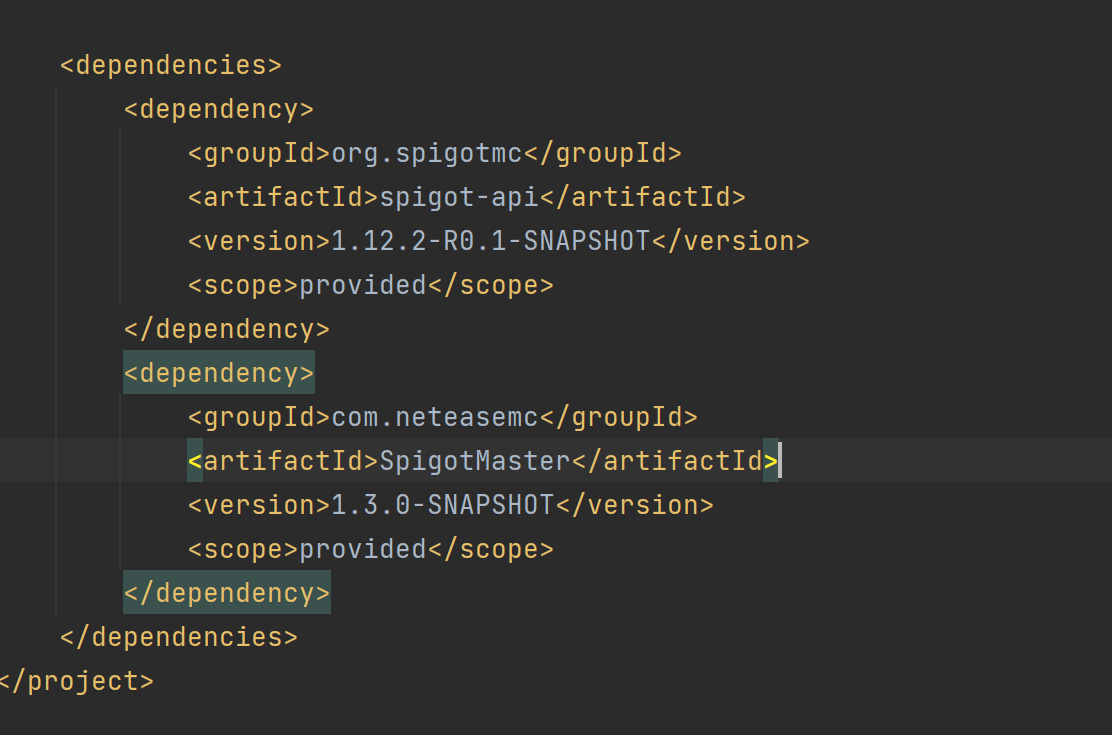Click the opening artifactId tag before SpigotMaster

click(284, 461)
